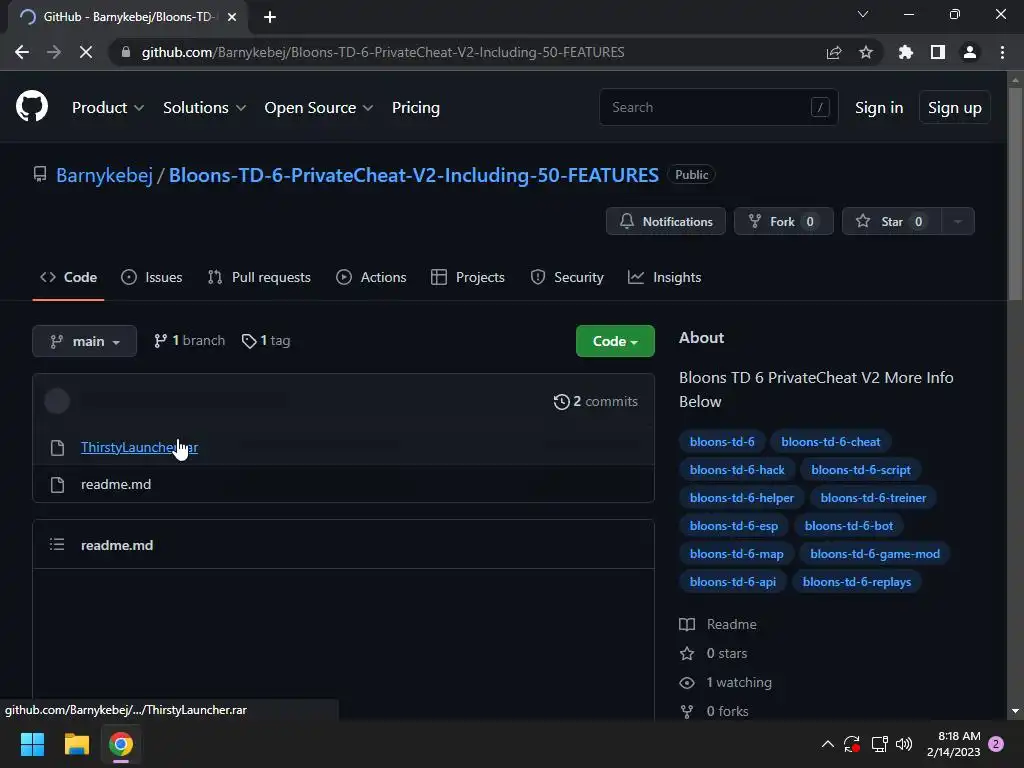View site information lock icon
Viewport: 1024px width, 768px height.
(x=126, y=52)
